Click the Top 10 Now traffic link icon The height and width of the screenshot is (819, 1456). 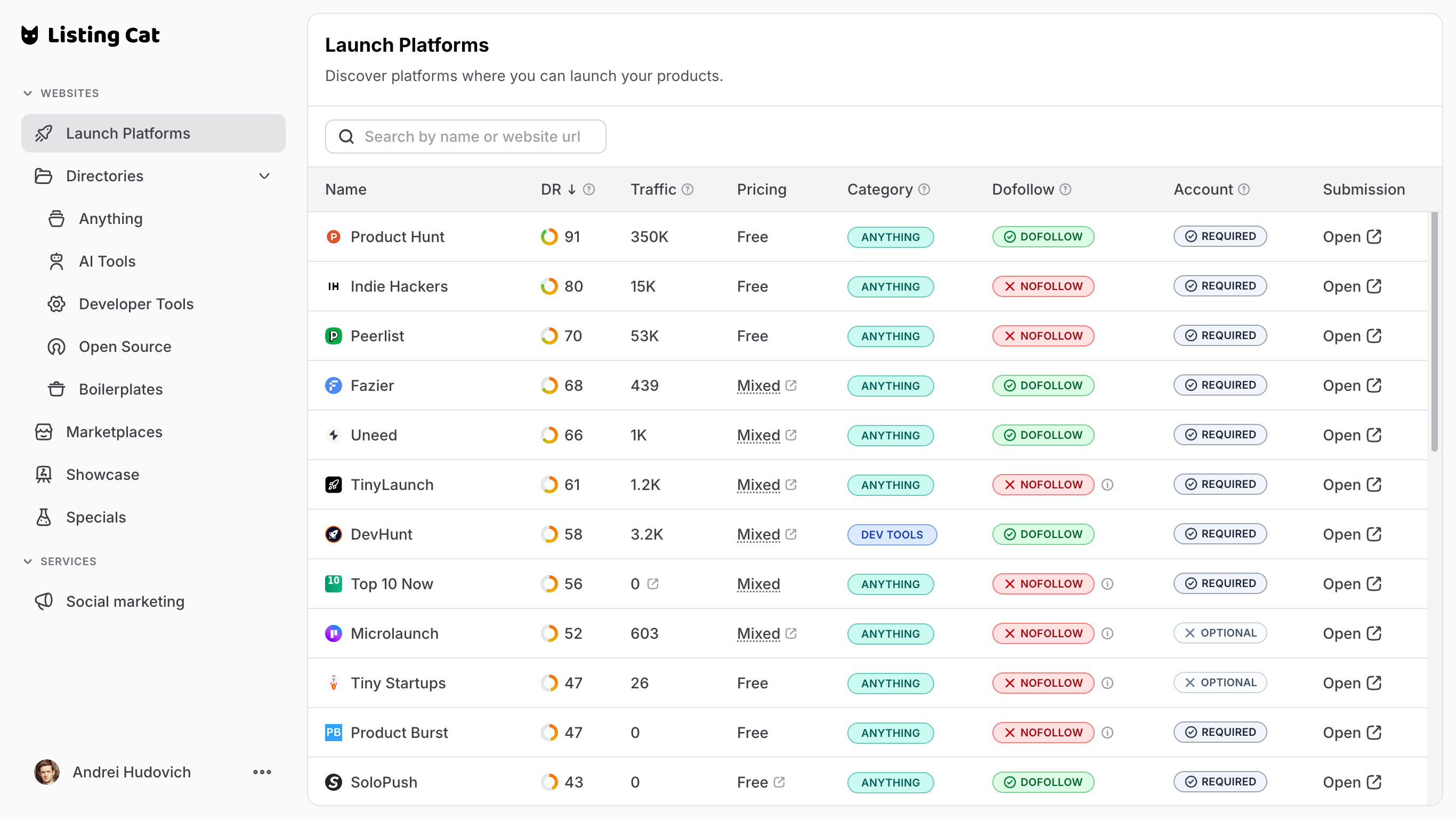[x=653, y=584]
